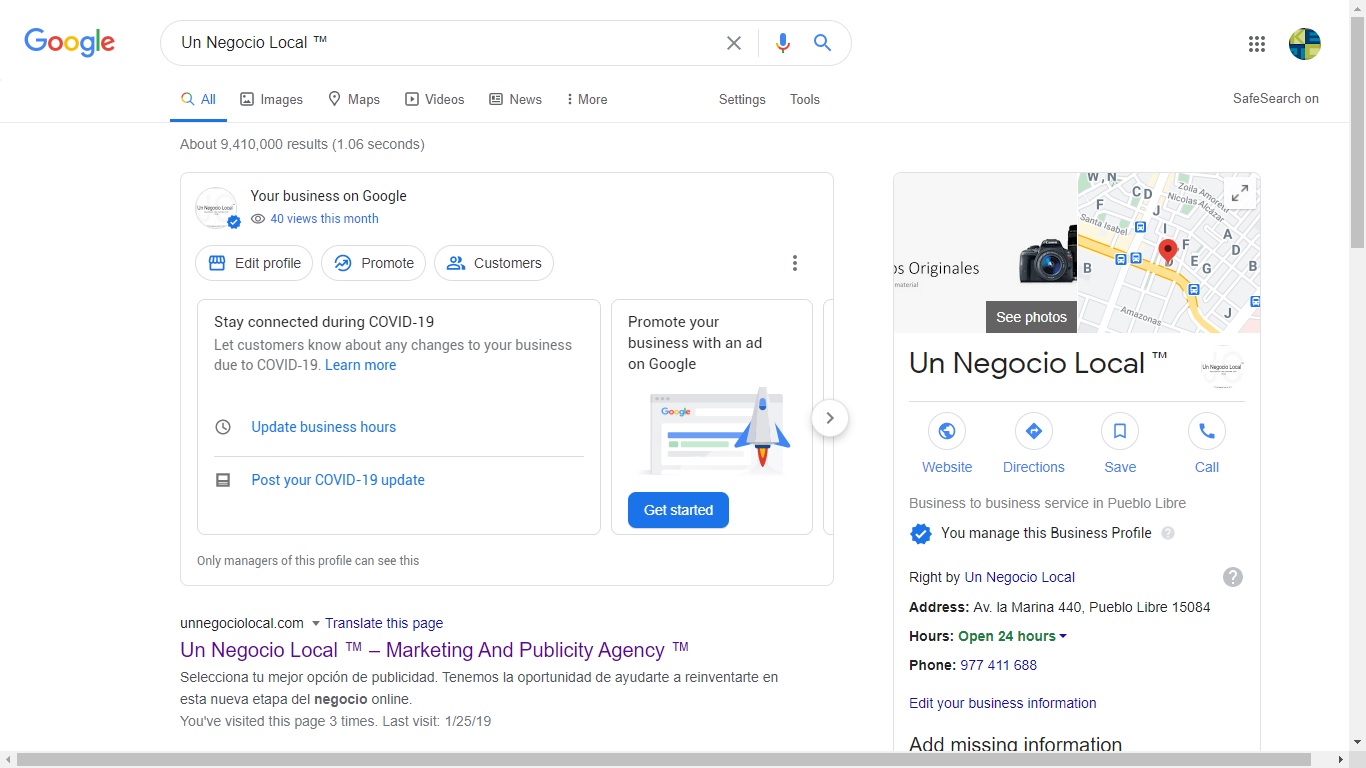Click your profile avatar

click(x=1304, y=43)
